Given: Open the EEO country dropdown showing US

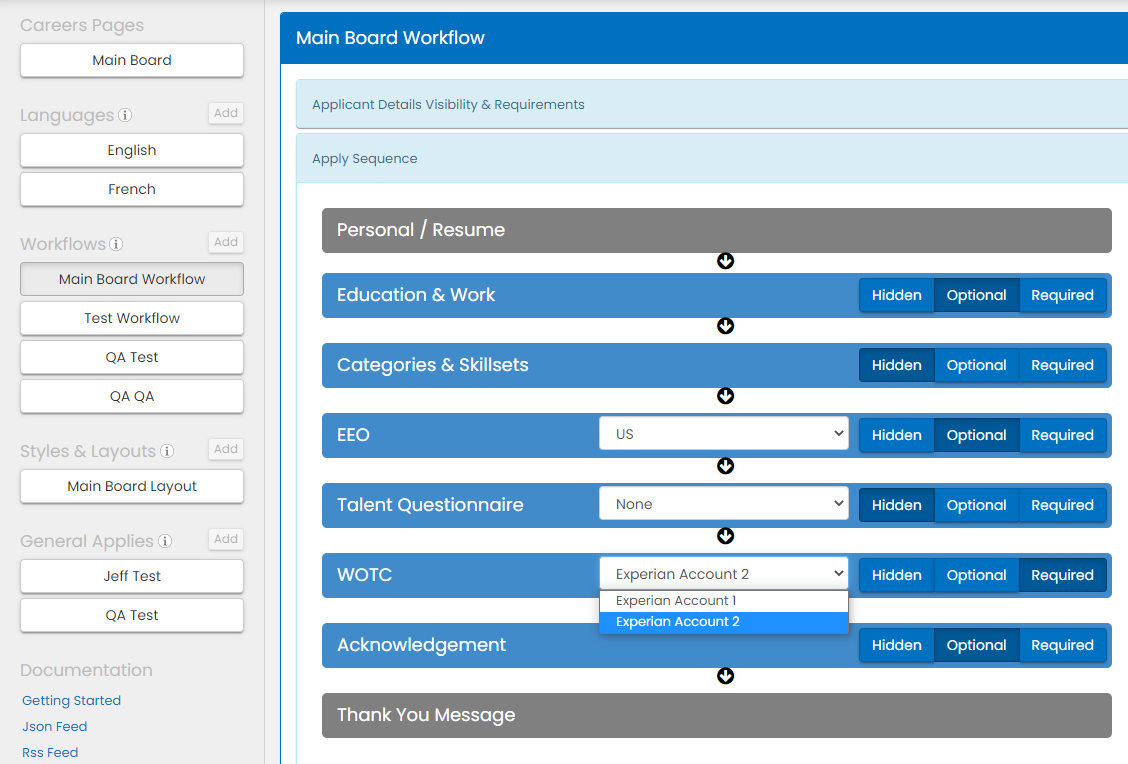Looking at the screenshot, I should click(x=723, y=432).
